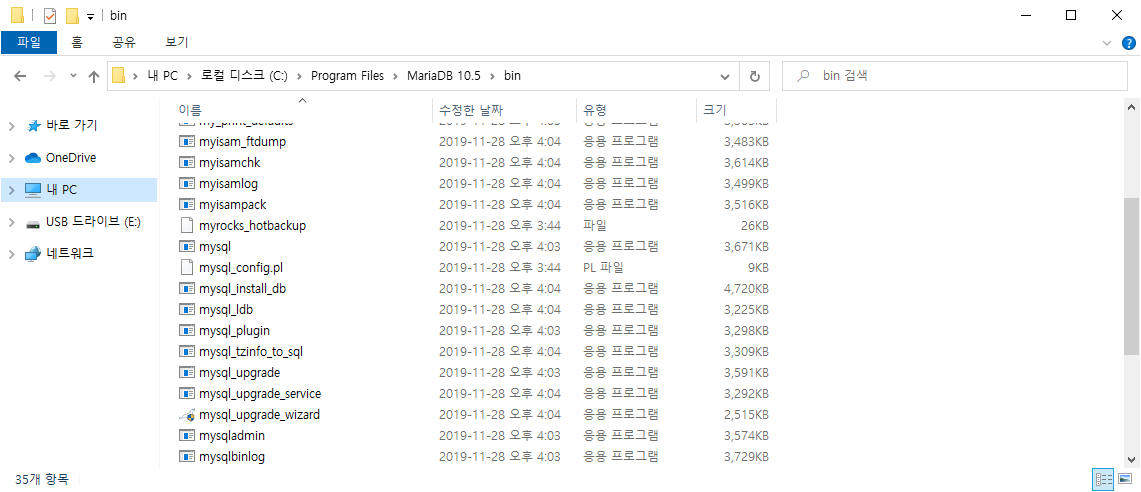
Task: Click the mysql_config.pl file icon
Action: click(x=187, y=268)
